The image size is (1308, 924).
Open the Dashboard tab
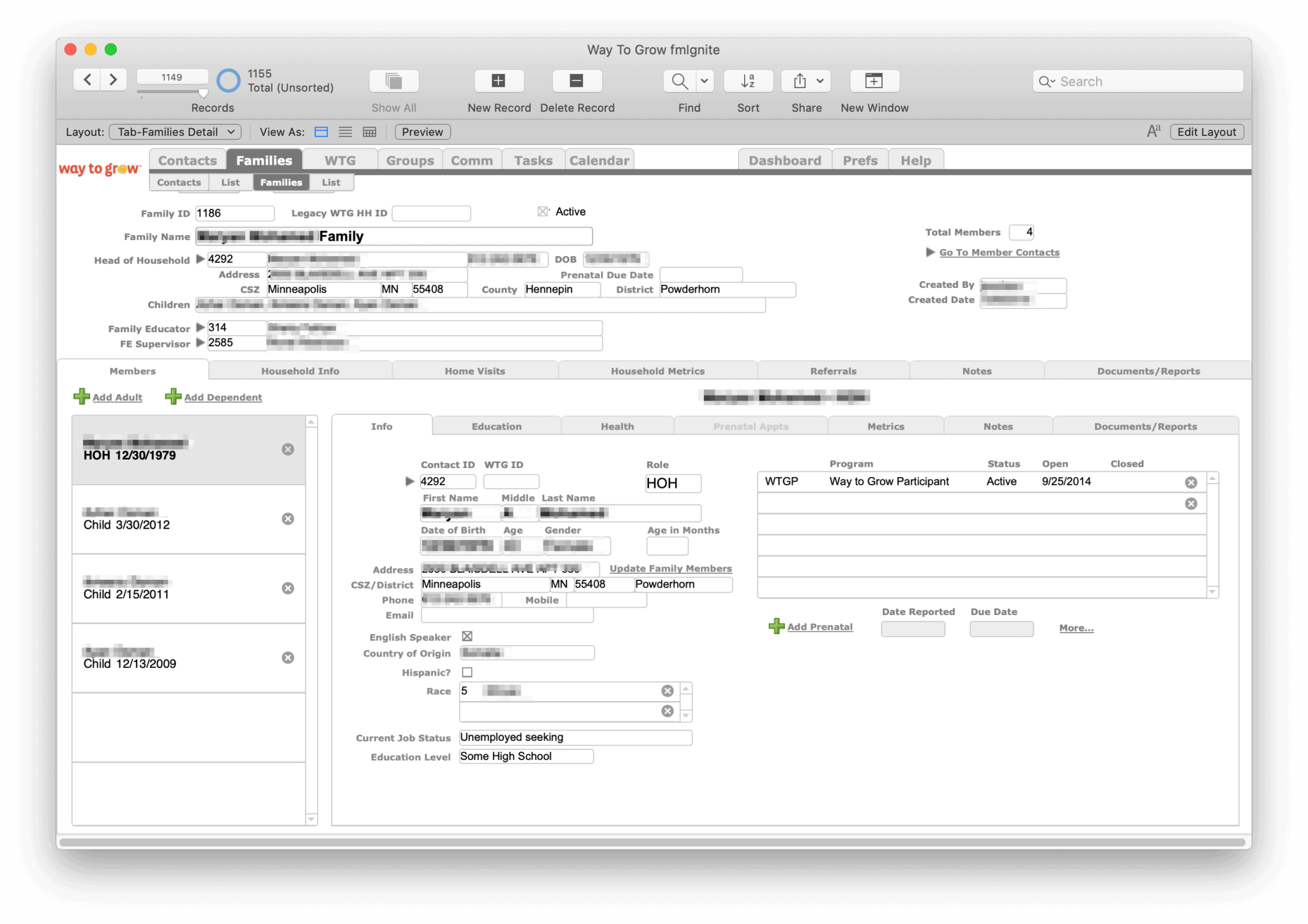[x=784, y=160]
